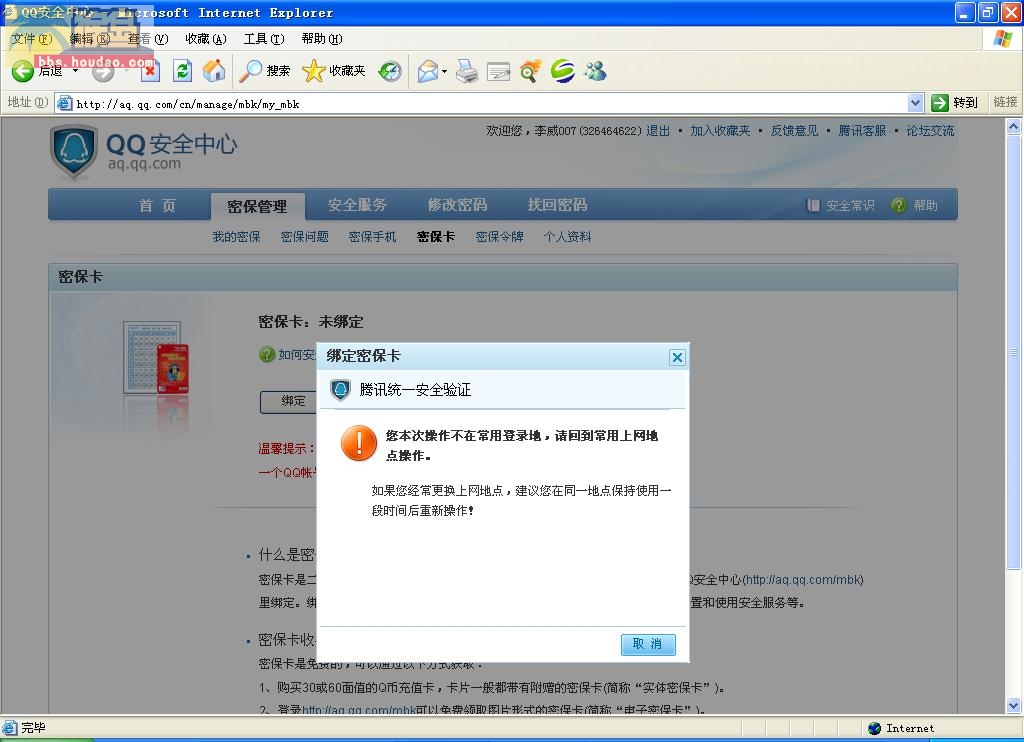
Task: Open the address bar history dropdown
Action: pos(915,103)
